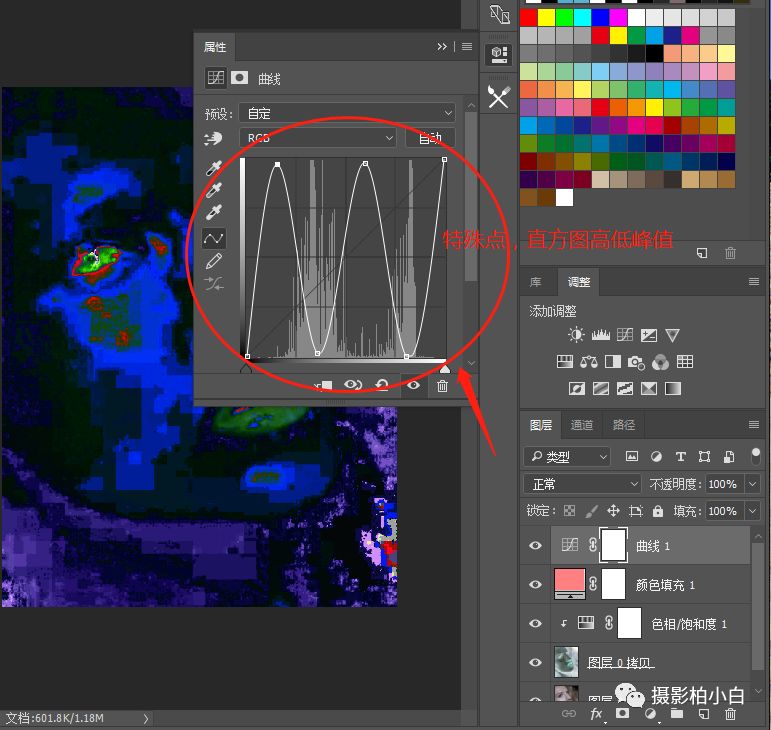Click the 自动 auto button
Image resolution: width=771 pixels, height=730 pixels.
[x=430, y=138]
